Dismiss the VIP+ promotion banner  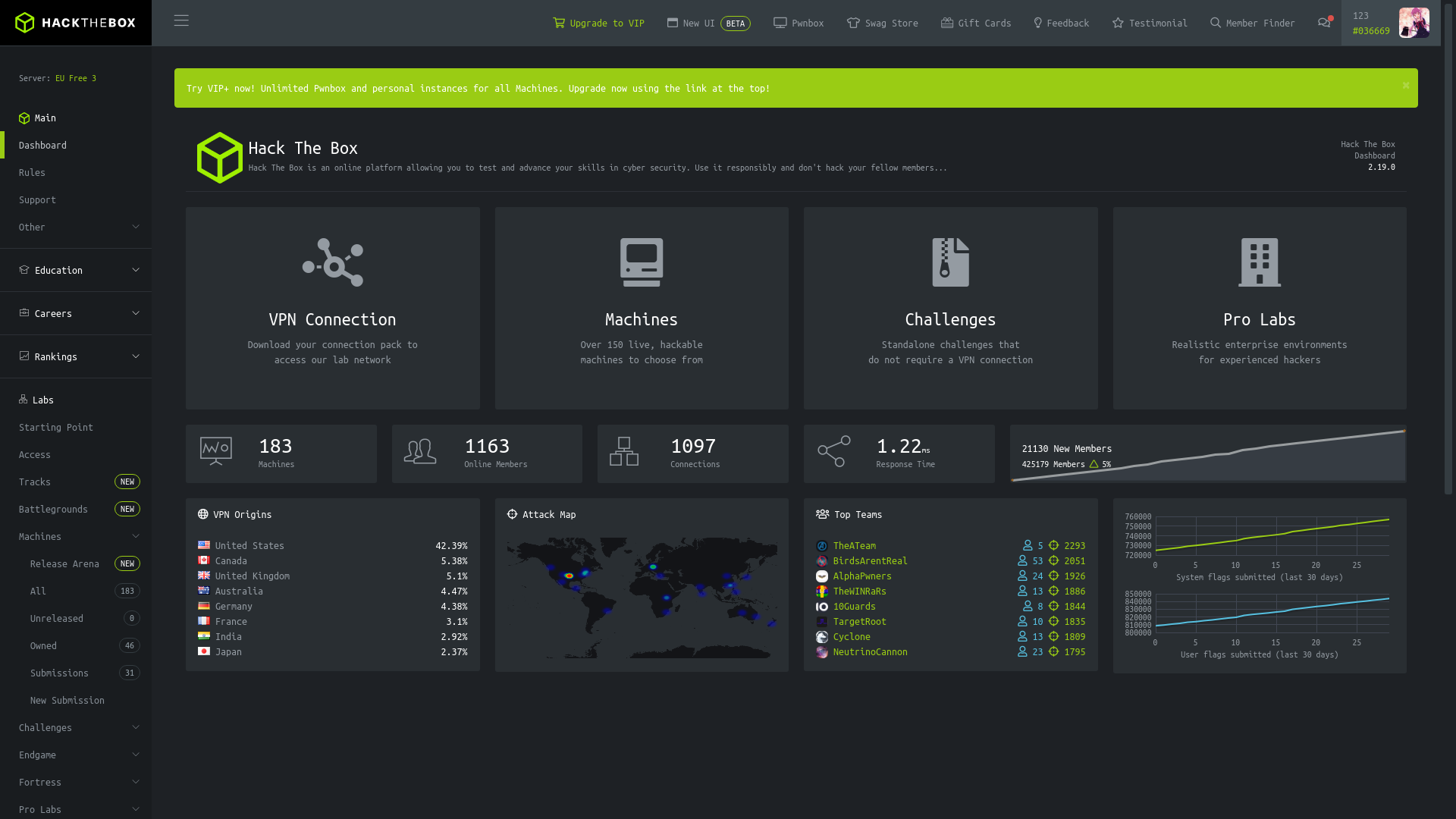tap(1405, 86)
